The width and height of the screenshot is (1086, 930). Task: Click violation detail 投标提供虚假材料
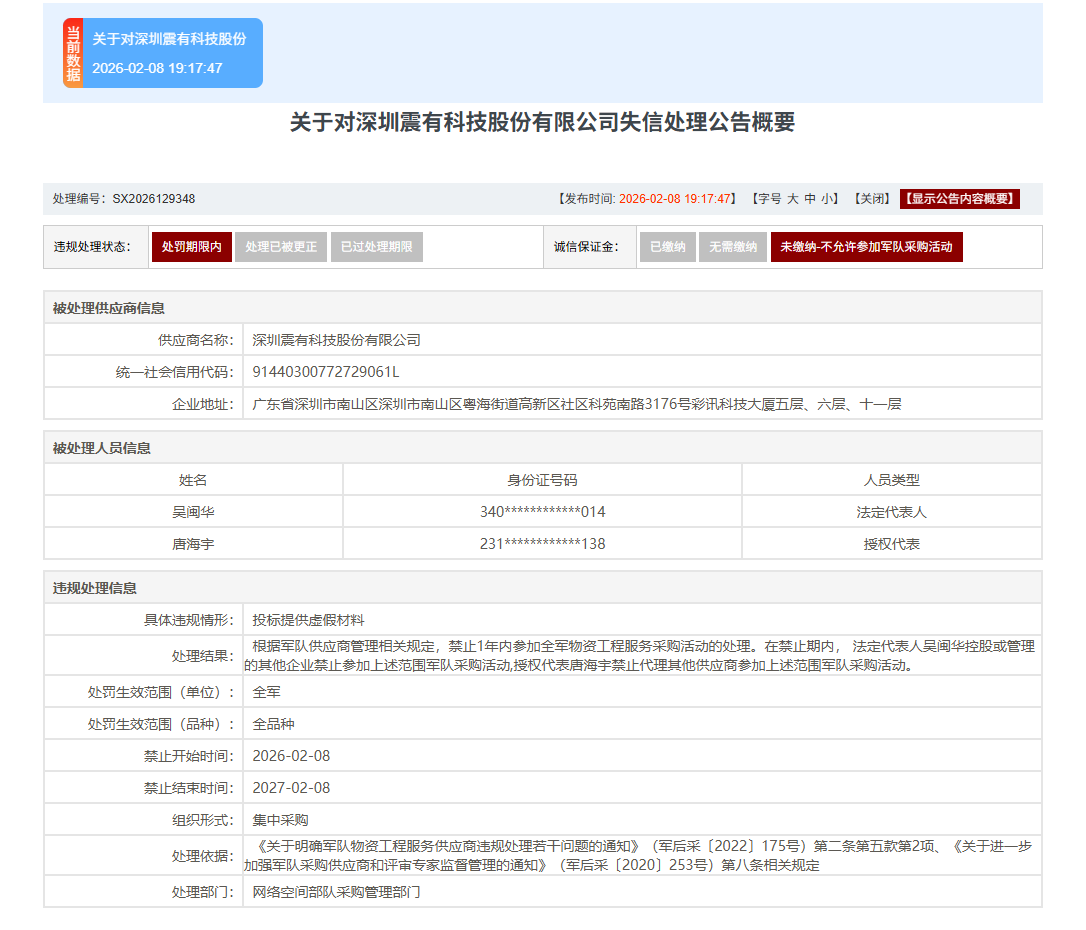(x=308, y=620)
